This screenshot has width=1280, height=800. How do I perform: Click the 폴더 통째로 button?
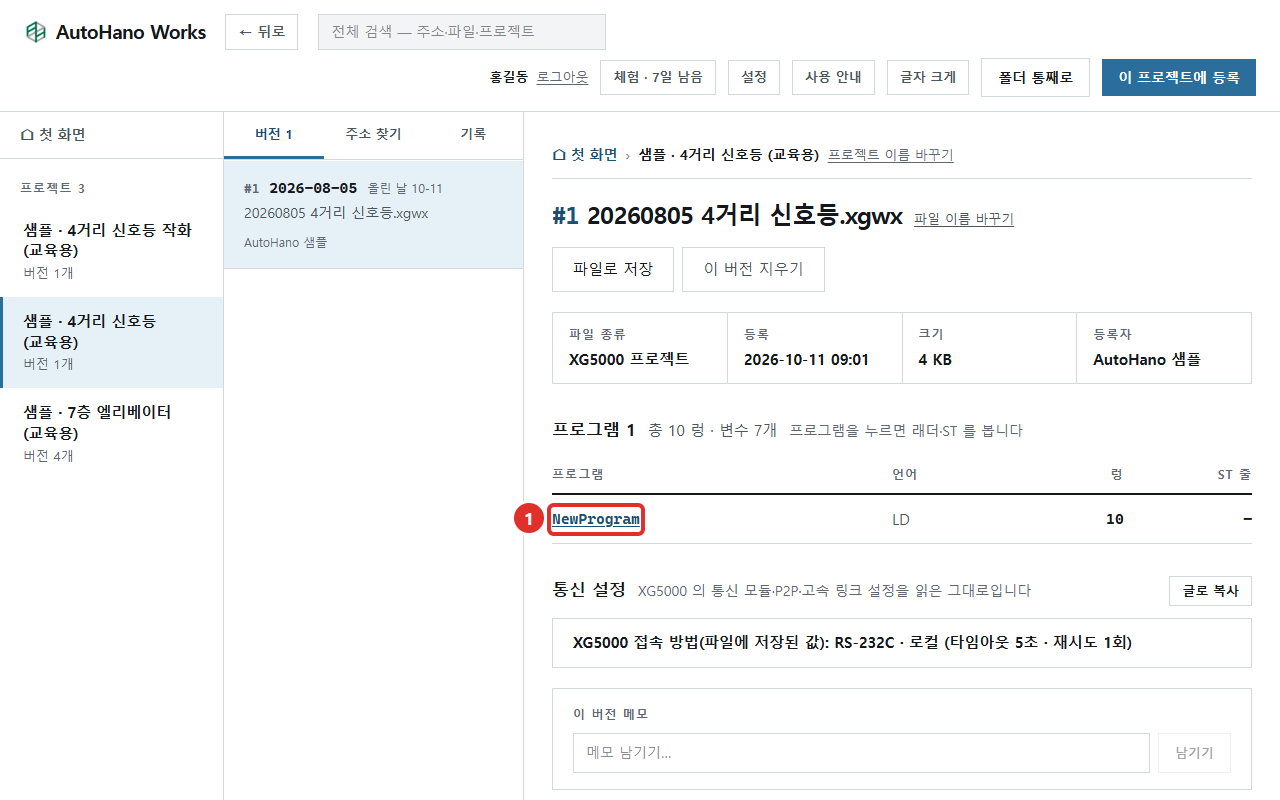click(x=1035, y=77)
